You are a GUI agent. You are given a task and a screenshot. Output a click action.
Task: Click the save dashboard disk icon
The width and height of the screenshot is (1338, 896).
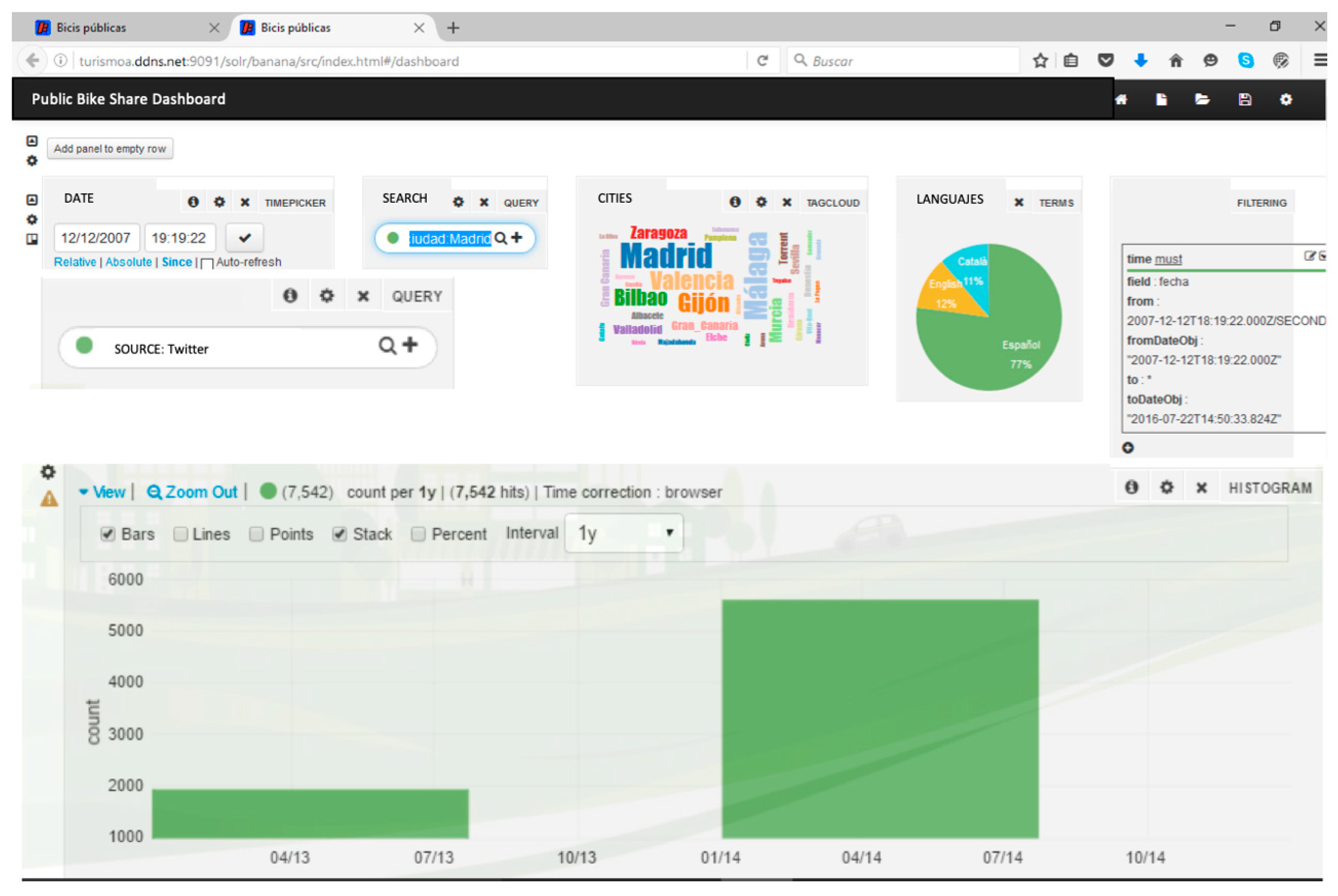tap(1245, 100)
